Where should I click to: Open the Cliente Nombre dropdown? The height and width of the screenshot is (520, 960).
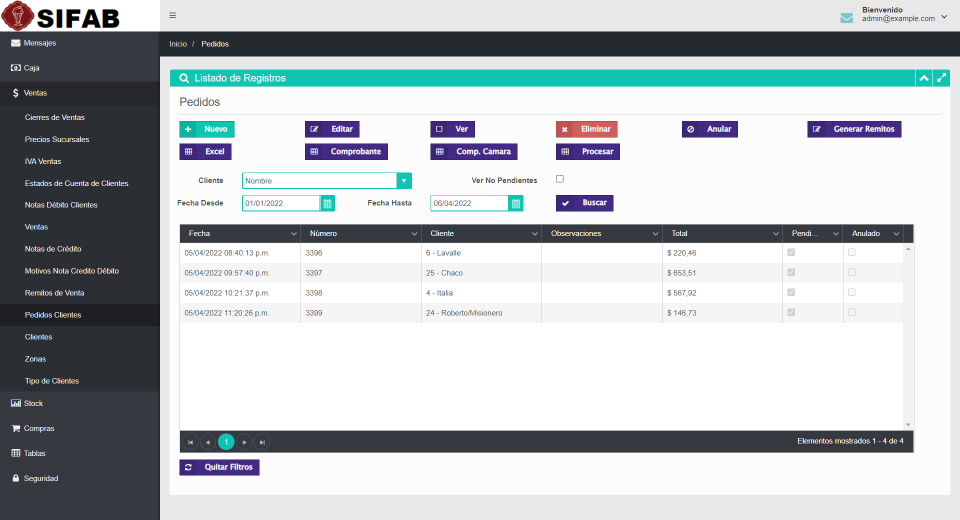404,181
